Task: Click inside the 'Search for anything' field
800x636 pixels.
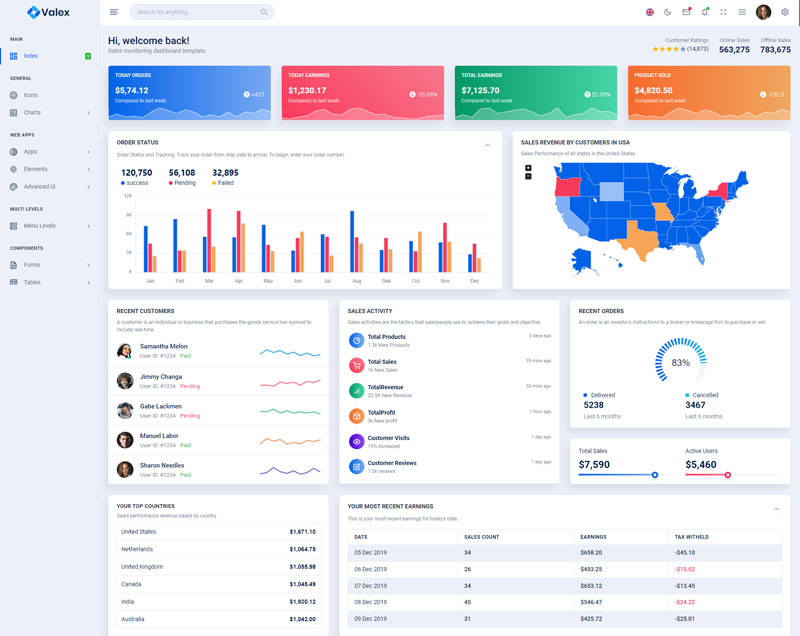Action: click(195, 12)
